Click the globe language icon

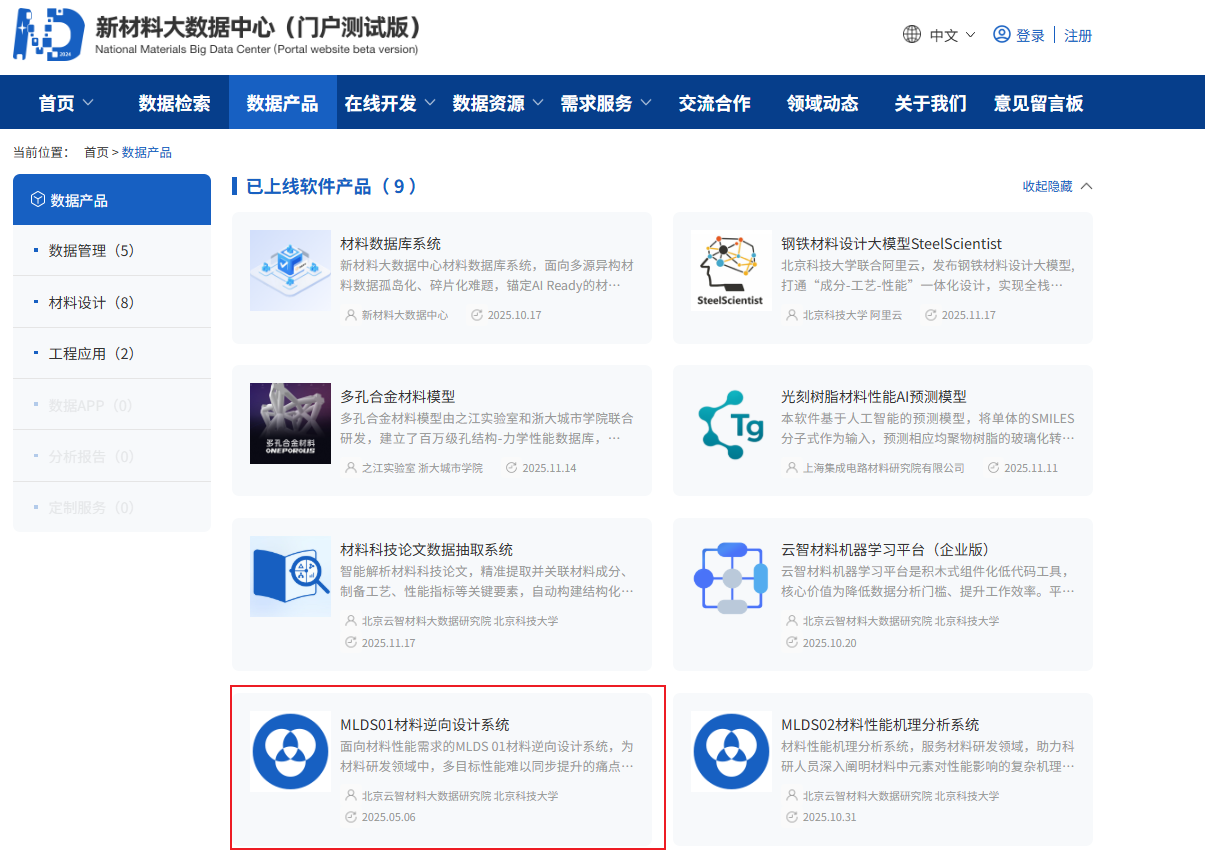click(x=912, y=35)
